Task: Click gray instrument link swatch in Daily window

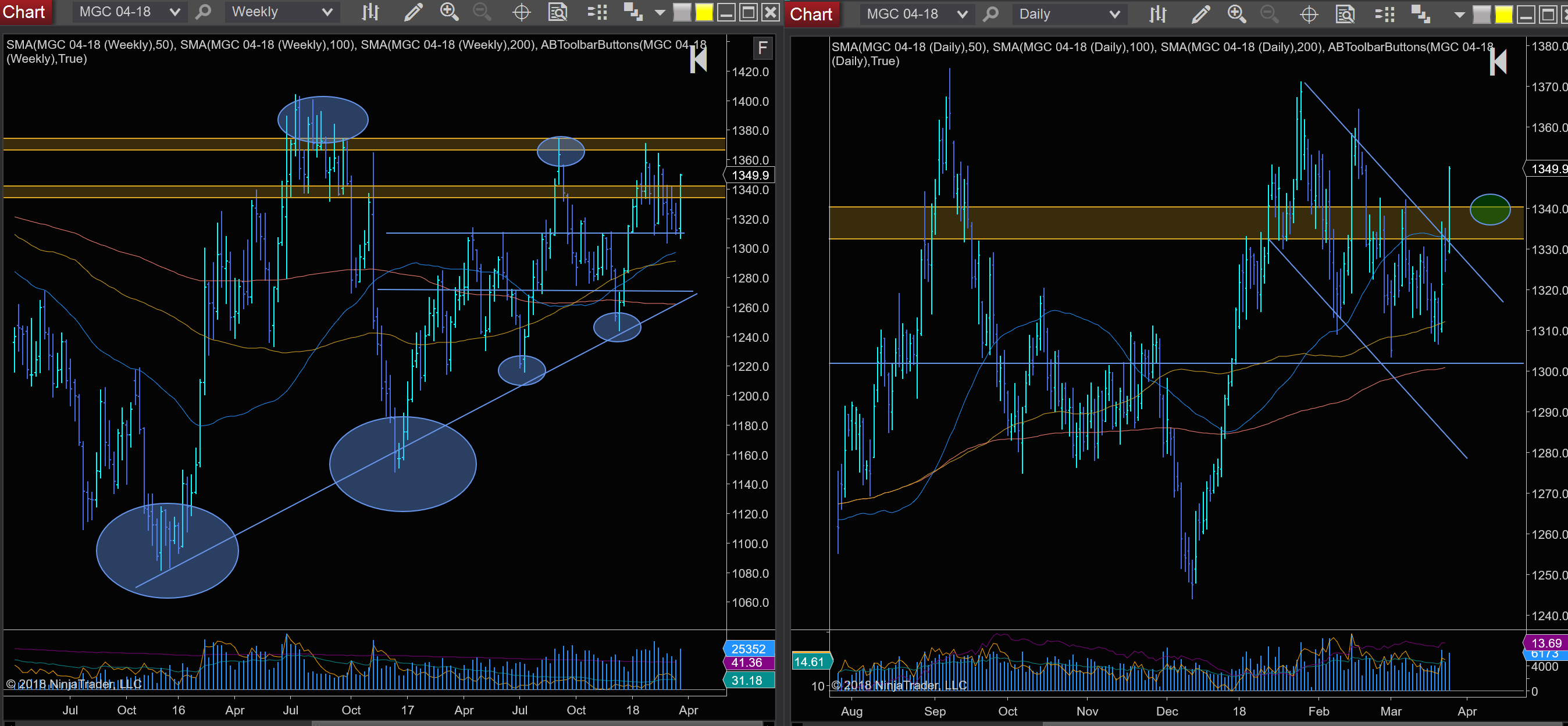Action: pyautogui.click(x=1482, y=15)
